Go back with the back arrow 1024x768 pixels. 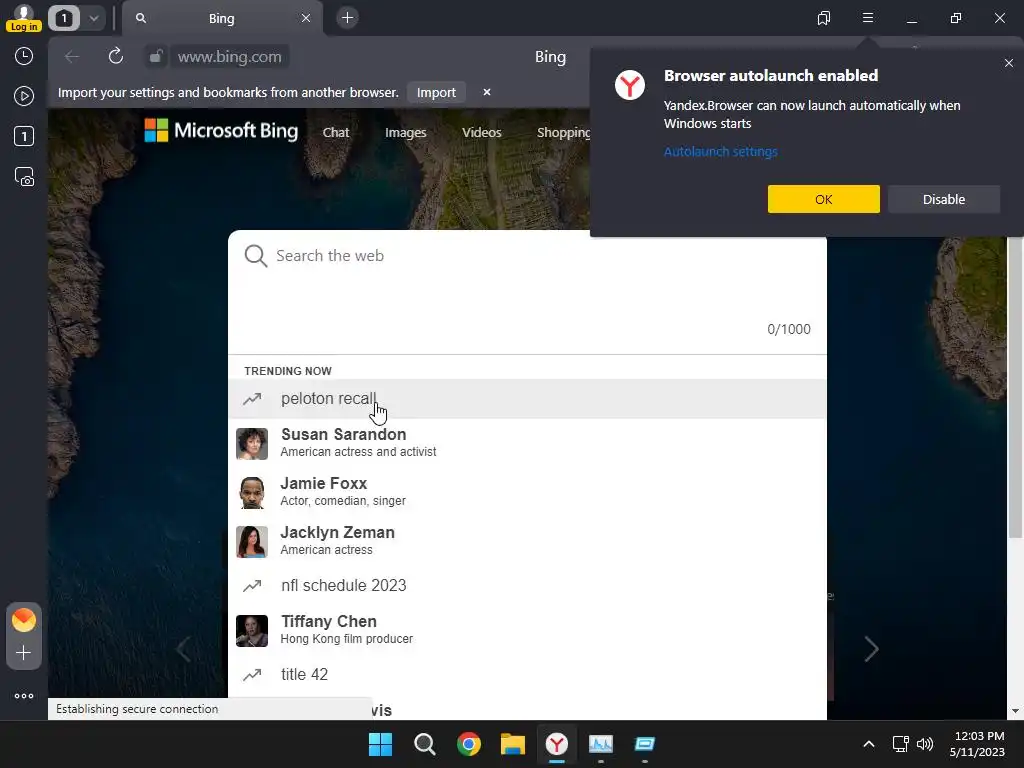pos(72,57)
